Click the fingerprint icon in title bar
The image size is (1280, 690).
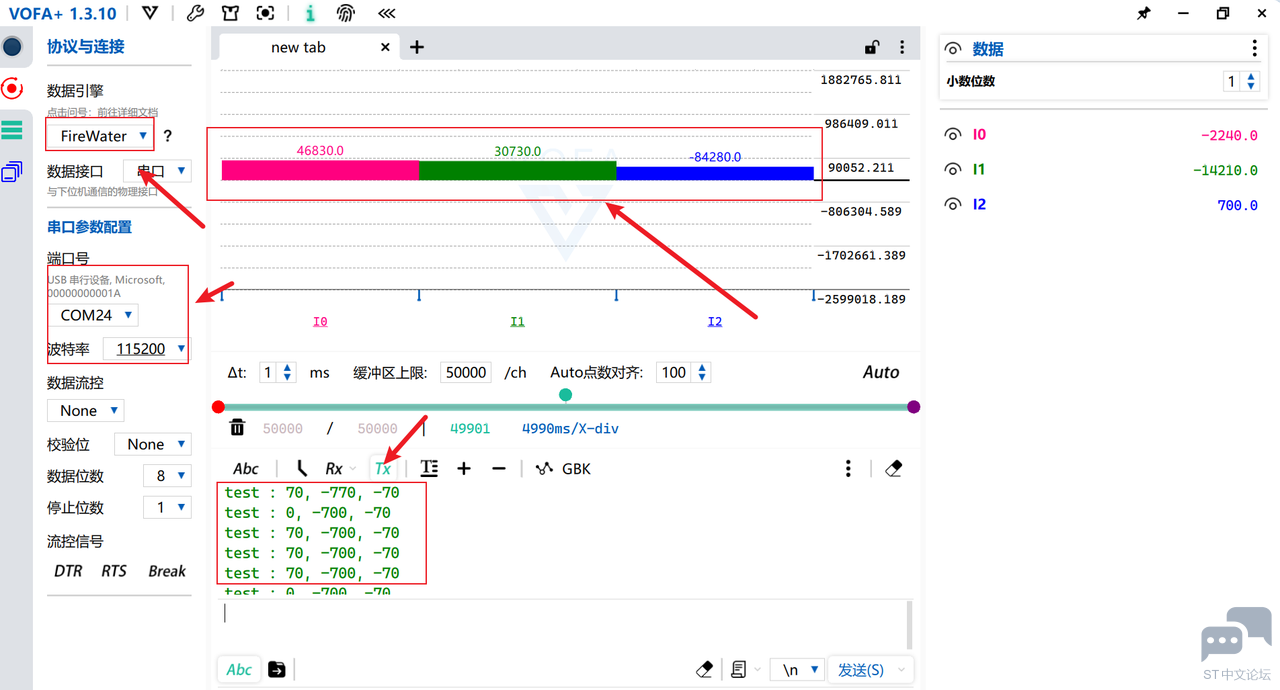pos(345,14)
